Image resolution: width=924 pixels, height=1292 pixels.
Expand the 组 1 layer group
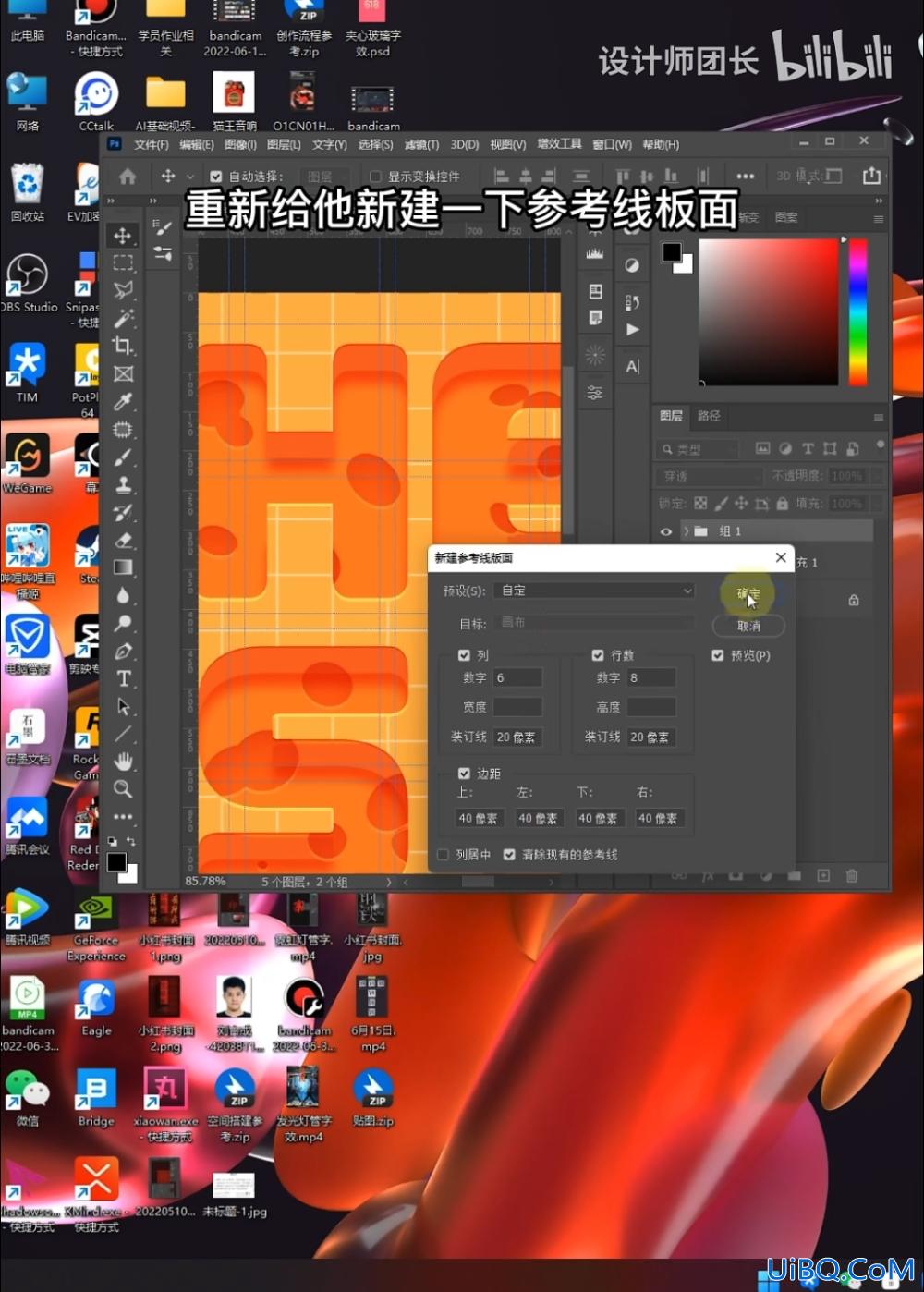click(686, 531)
